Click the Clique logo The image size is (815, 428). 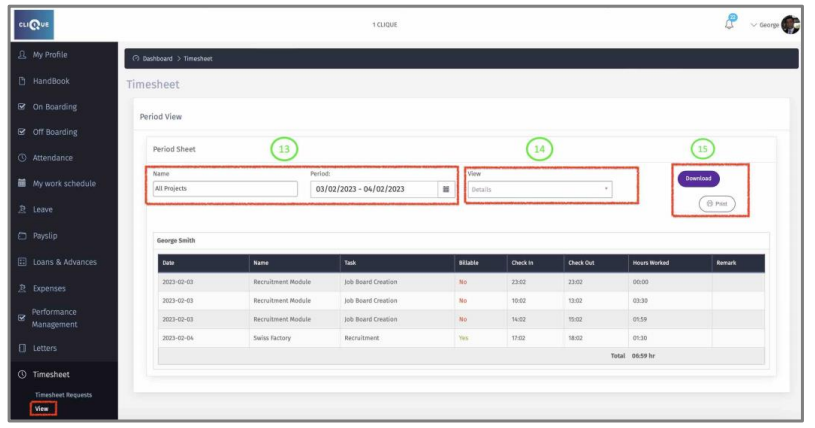click(x=34, y=24)
